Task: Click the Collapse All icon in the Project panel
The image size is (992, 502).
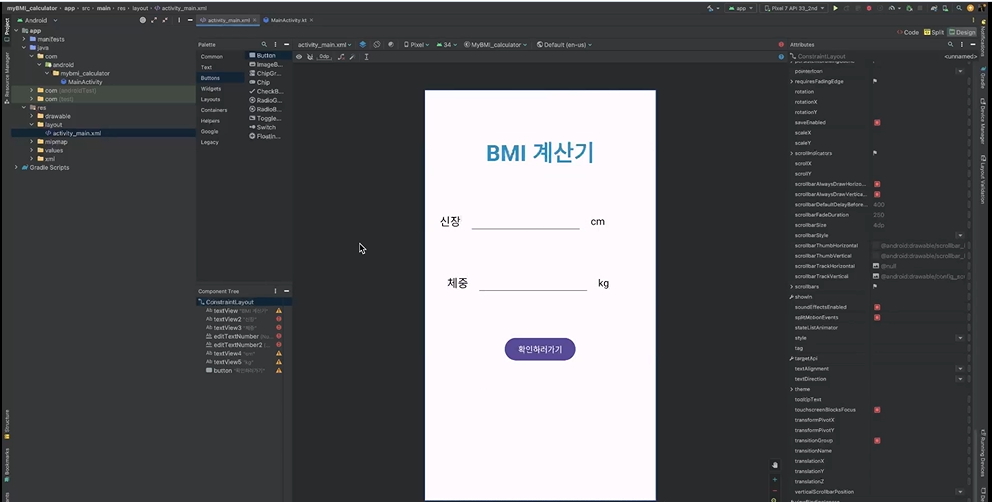Action: (x=165, y=20)
